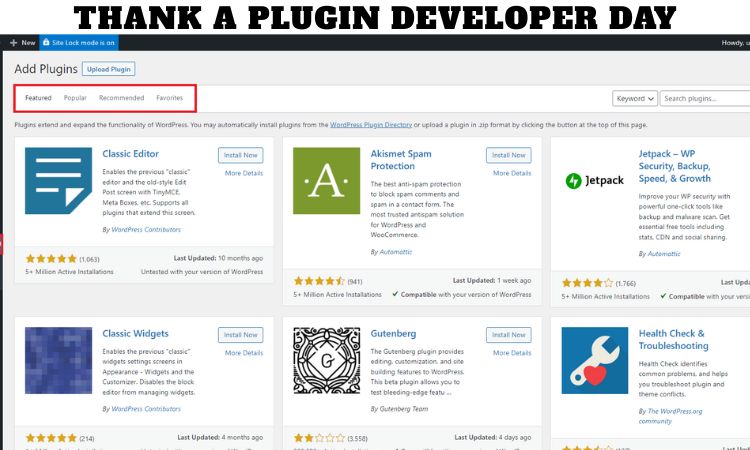Click the Akismet plugin logo
The image size is (750, 450).
(327, 181)
